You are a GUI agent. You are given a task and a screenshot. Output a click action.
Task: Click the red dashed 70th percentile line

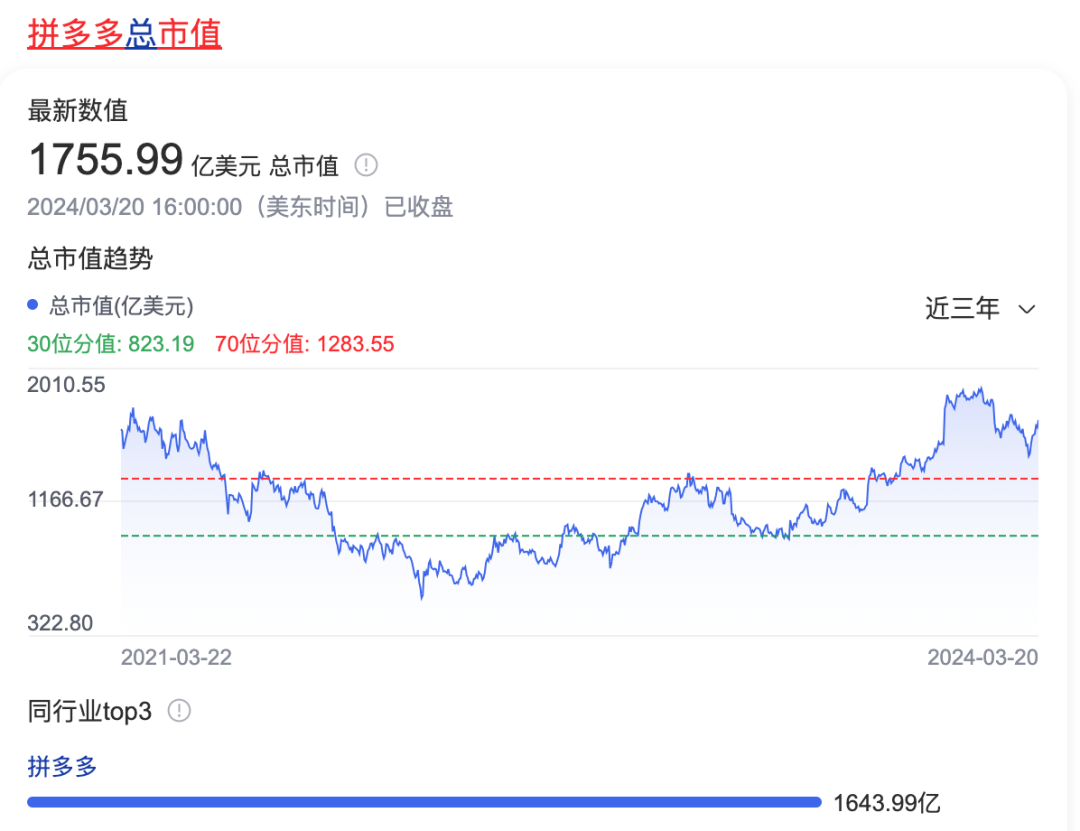pyautogui.click(x=579, y=478)
